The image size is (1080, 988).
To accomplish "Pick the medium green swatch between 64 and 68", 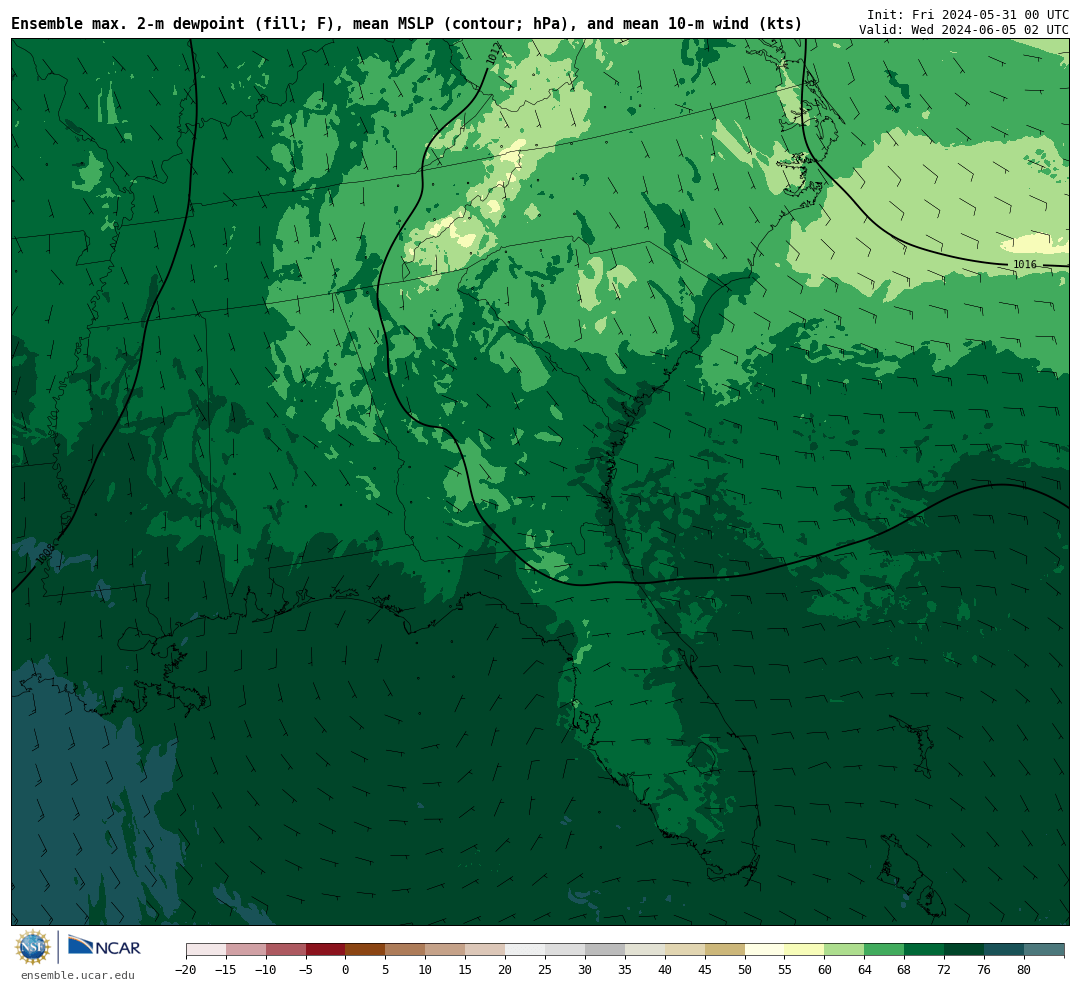I will [x=885, y=949].
